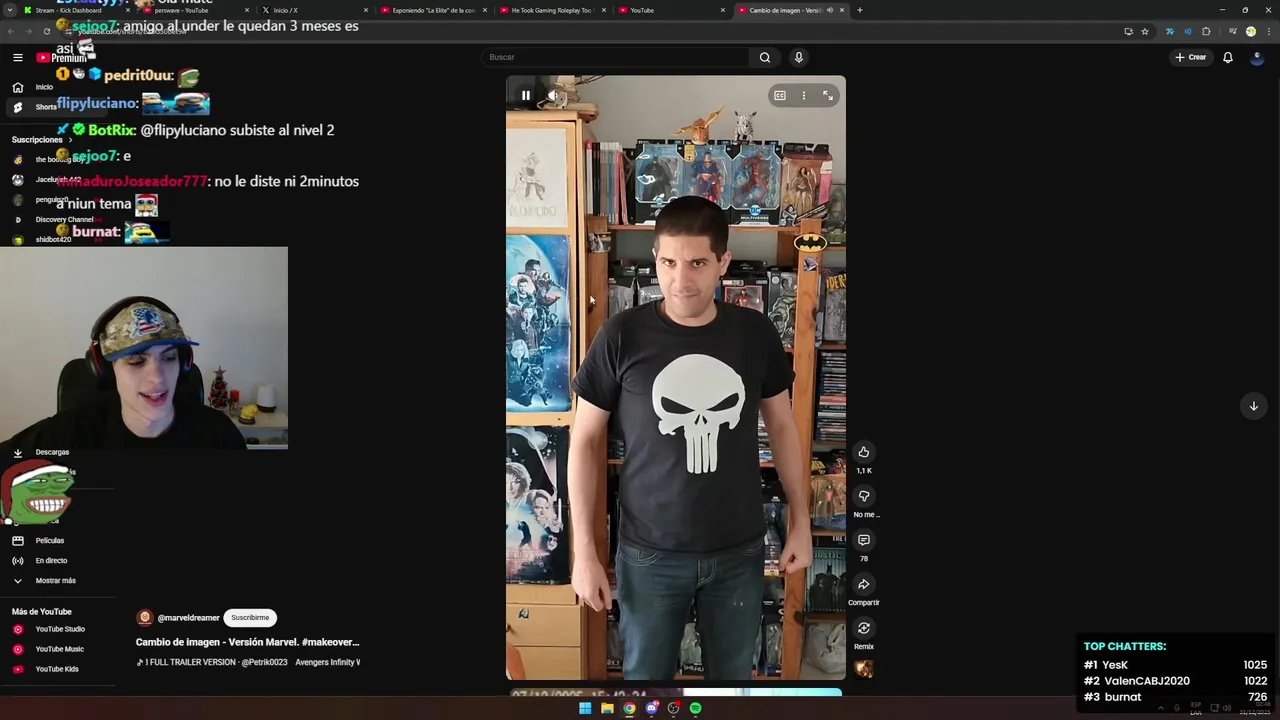Switch to Exponiendo "La Elite" tab

tap(432, 10)
